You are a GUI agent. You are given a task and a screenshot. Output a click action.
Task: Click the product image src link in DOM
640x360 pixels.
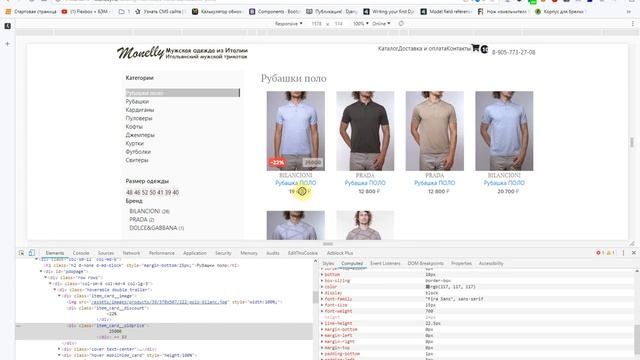click(x=159, y=302)
